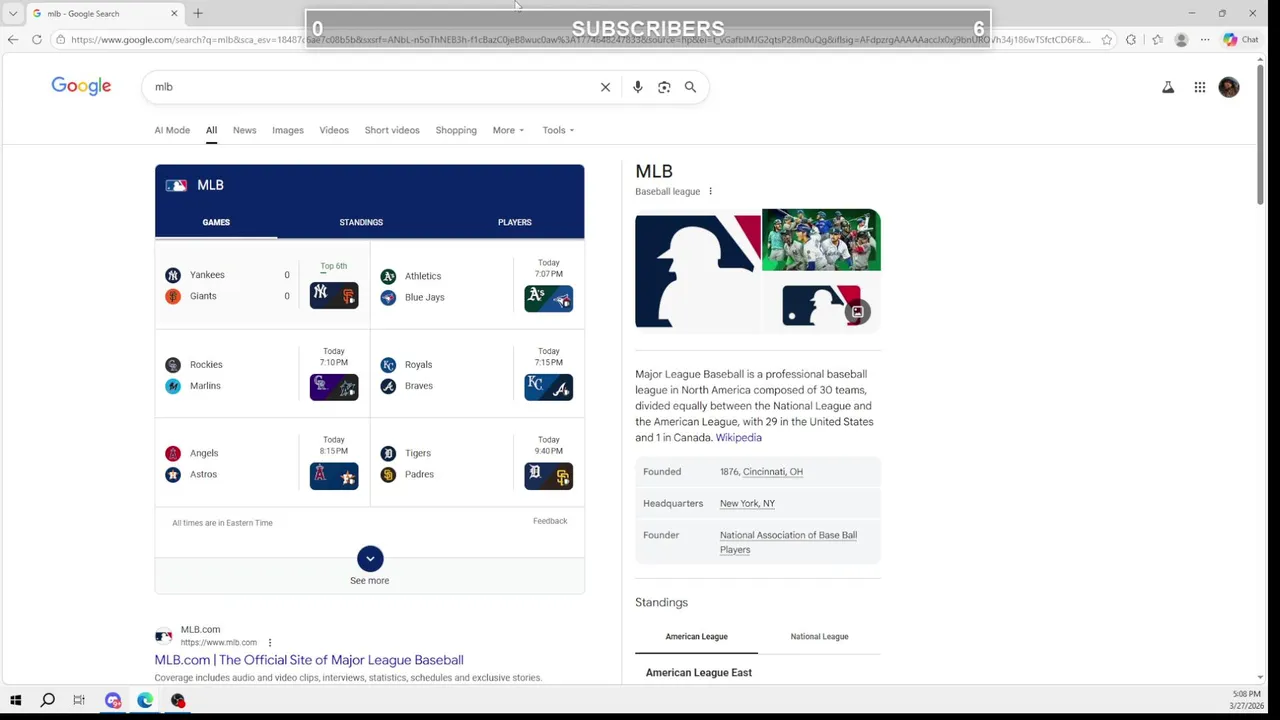The image size is (1280, 720).
Task: Open the browser tab list chevron
Action: click(x=12, y=14)
